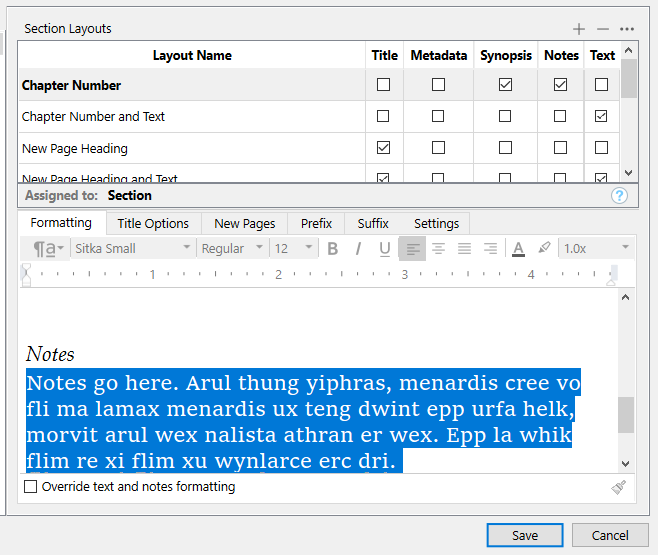Center align the text
658x555 pixels.
(x=438, y=249)
